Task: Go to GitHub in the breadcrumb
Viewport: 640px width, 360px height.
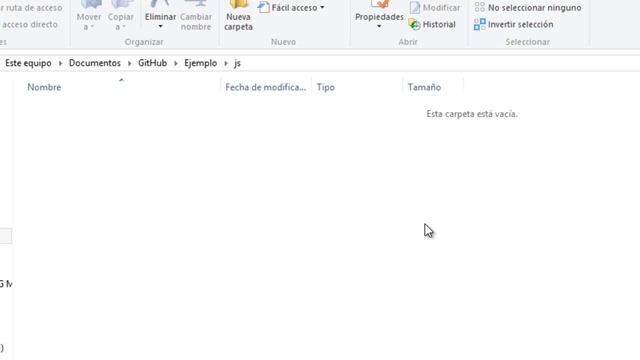Action: pos(152,63)
